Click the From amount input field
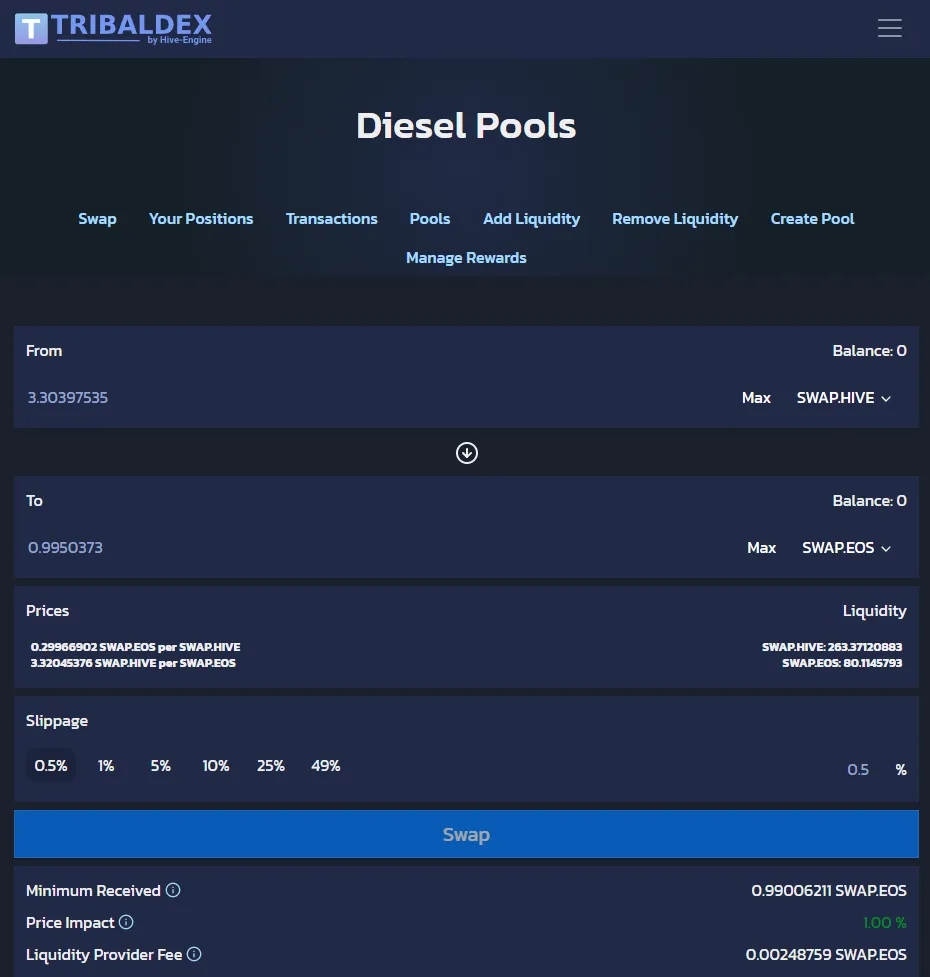930x977 pixels. tap(374, 398)
